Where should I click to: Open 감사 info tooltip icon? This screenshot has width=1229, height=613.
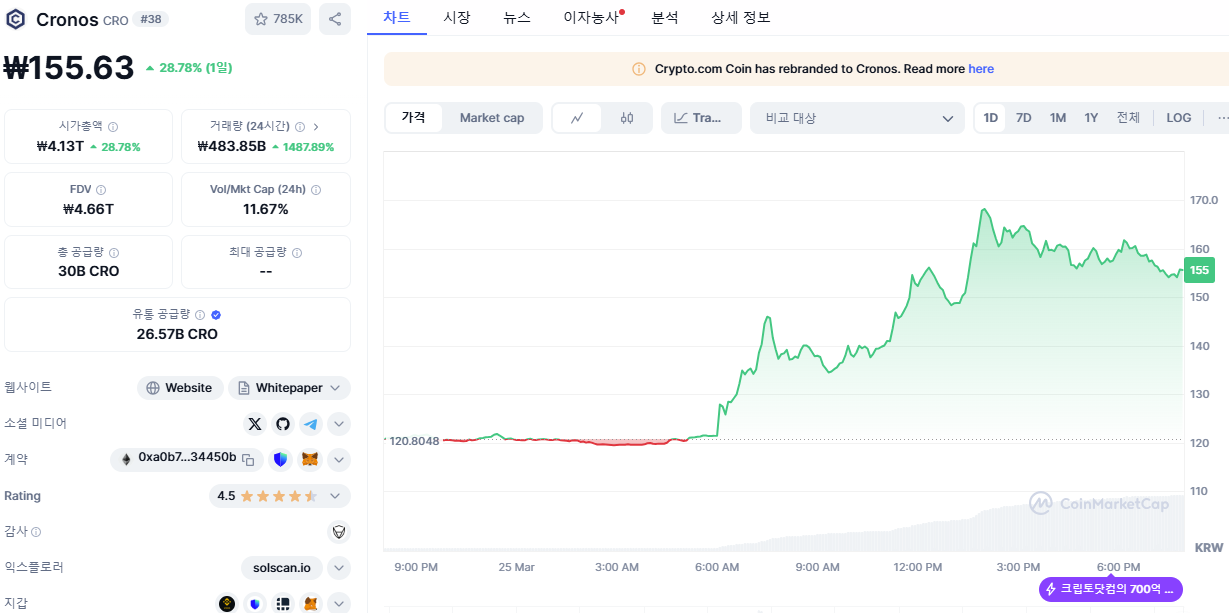36,532
